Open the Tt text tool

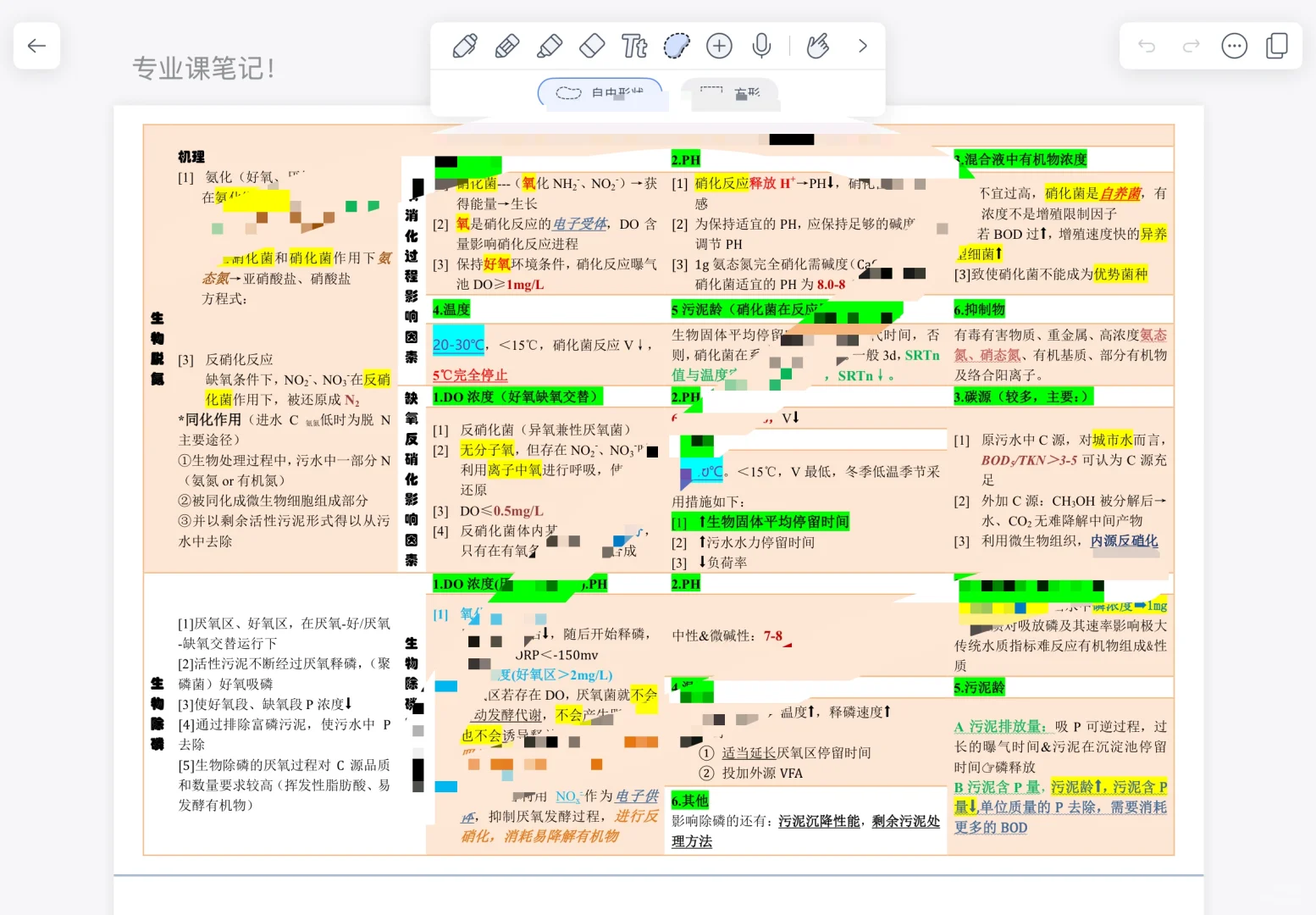coord(633,46)
